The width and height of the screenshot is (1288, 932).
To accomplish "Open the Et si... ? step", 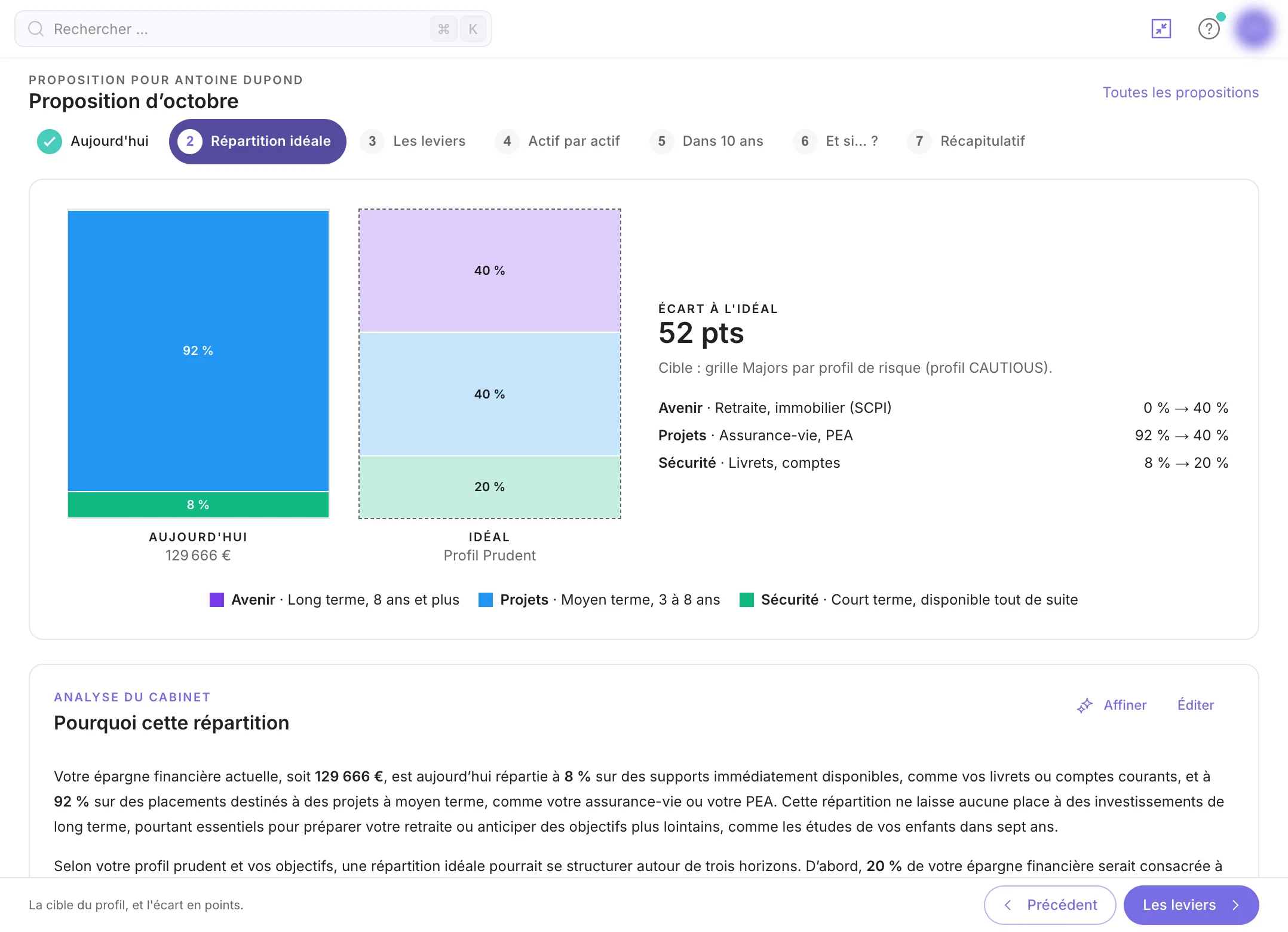I will click(x=836, y=142).
